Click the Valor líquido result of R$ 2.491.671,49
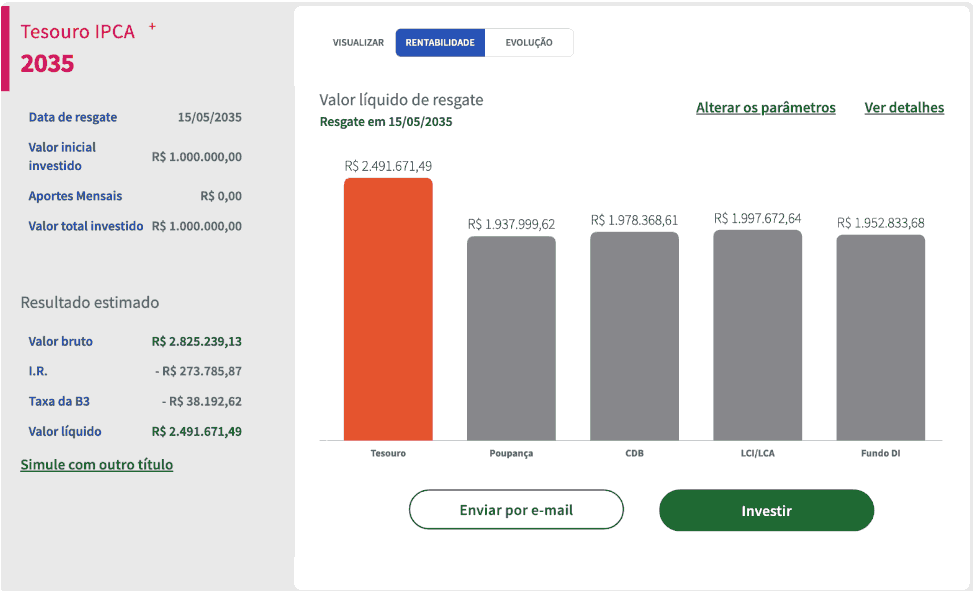The width and height of the screenshot is (973, 591). click(195, 430)
